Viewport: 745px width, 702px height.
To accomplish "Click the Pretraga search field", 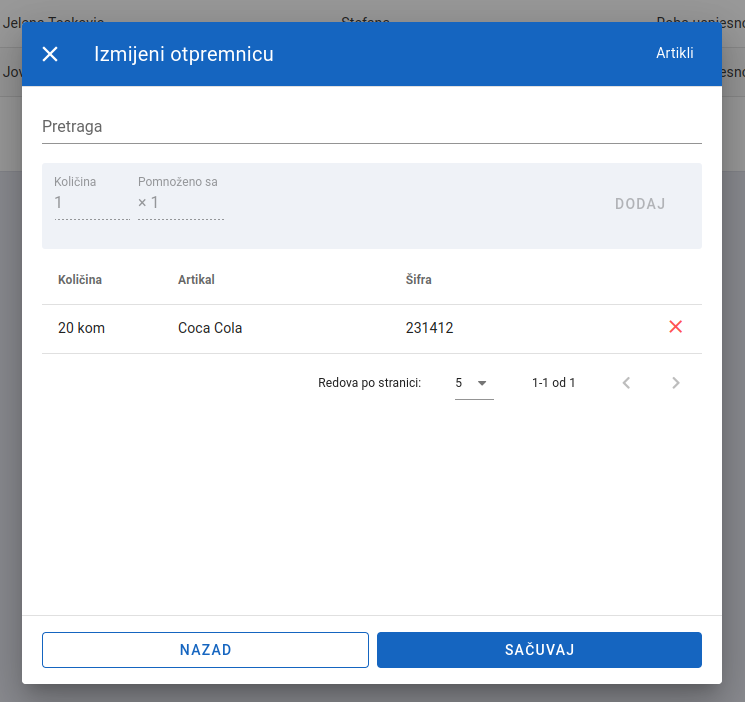I will click(x=372, y=127).
